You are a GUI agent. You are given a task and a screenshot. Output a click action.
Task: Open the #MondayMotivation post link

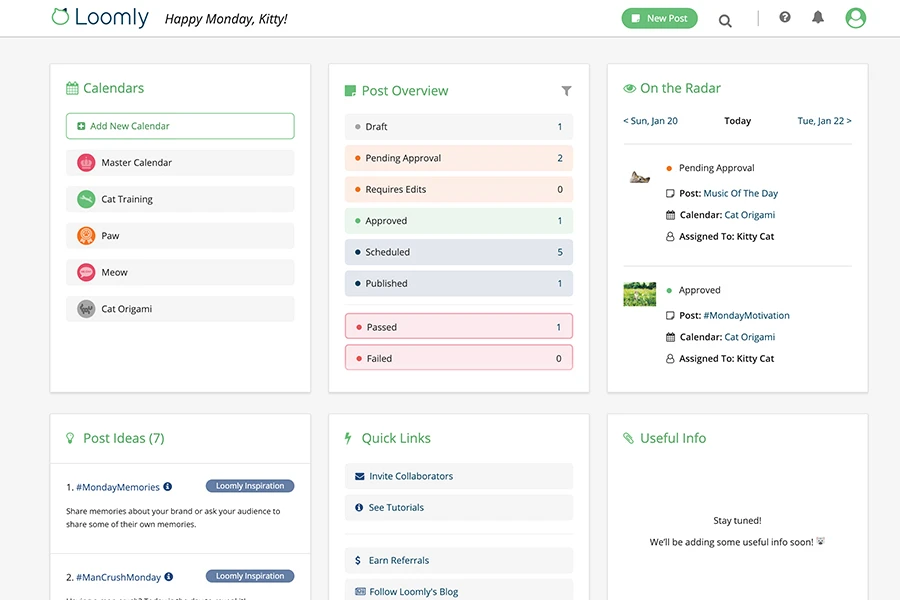coord(746,316)
